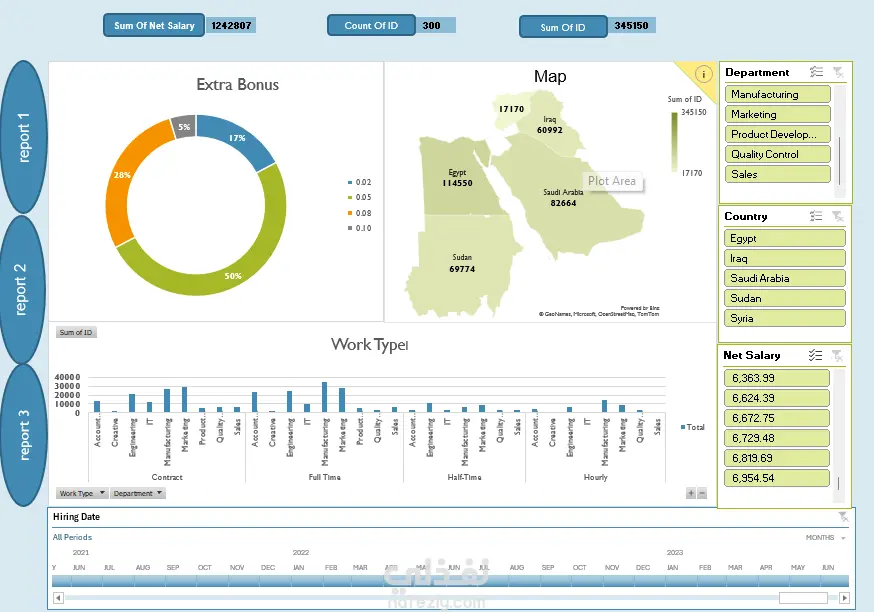This screenshot has height=612, width=874.
Task: Clear filter on Department slicer
Action: 838,72
